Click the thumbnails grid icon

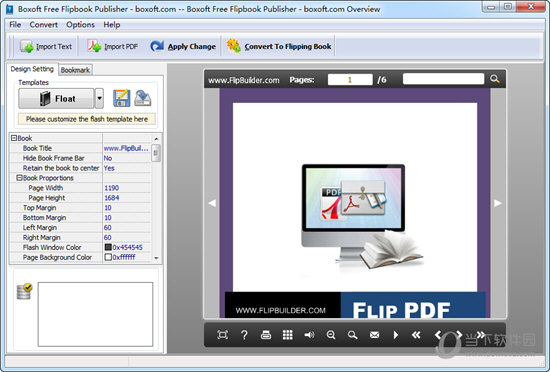point(288,335)
